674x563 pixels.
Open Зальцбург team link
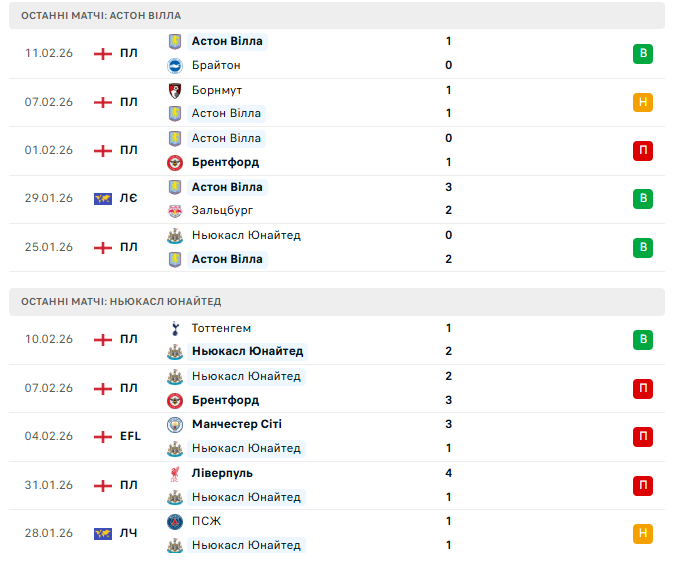click(x=222, y=210)
